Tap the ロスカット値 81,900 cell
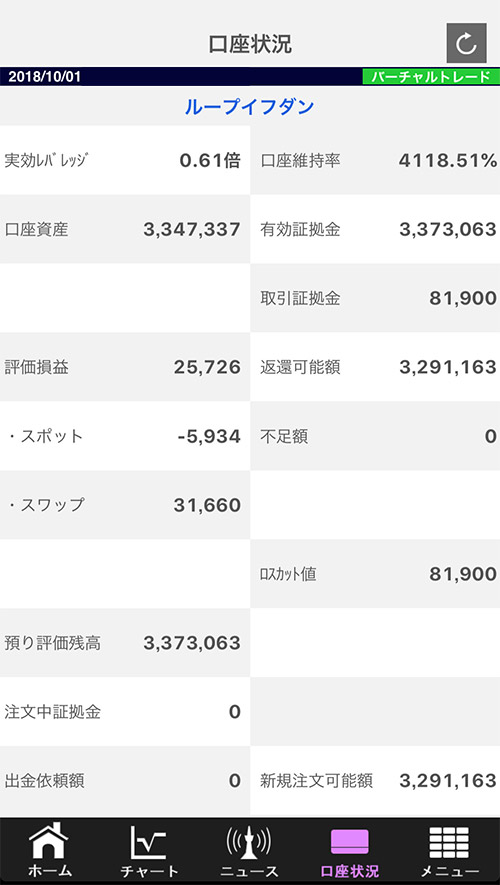The height and width of the screenshot is (885, 500). 375,573
